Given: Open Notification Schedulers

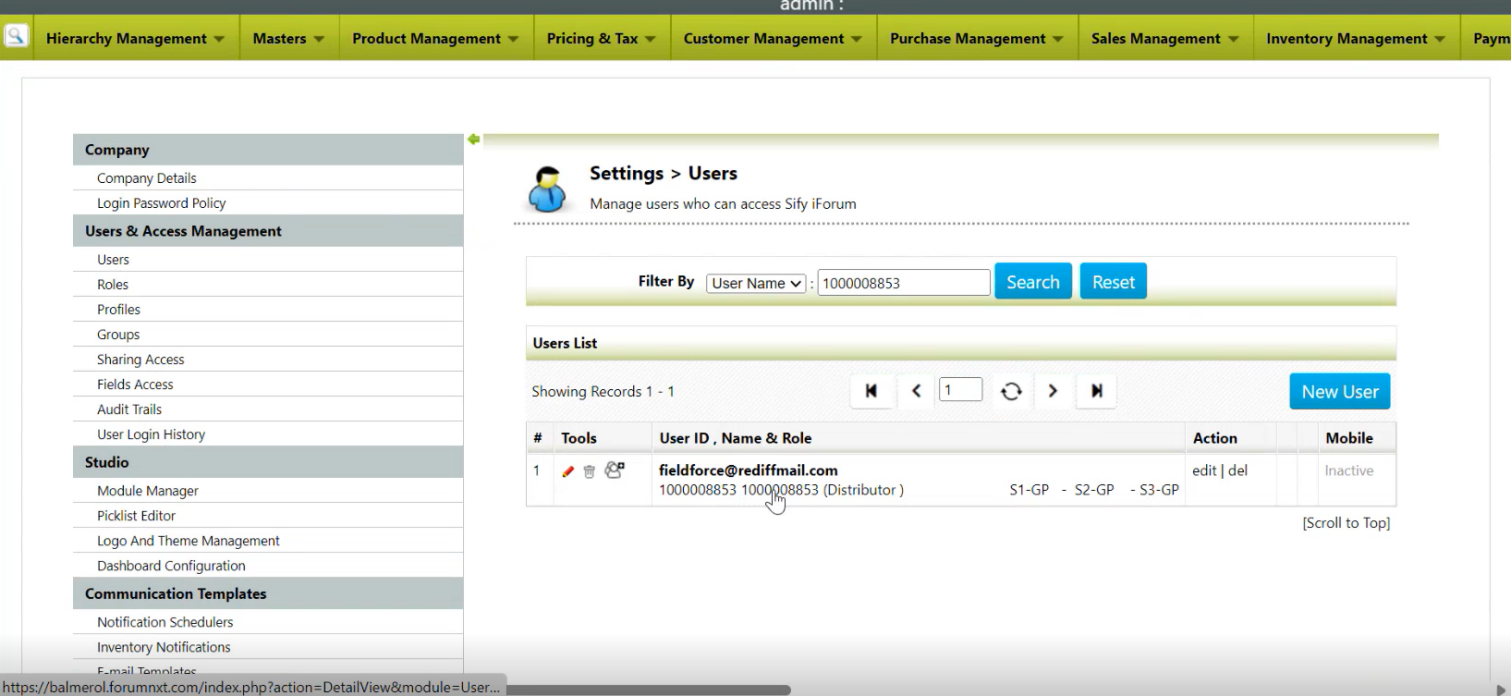Looking at the screenshot, I should click(165, 622).
